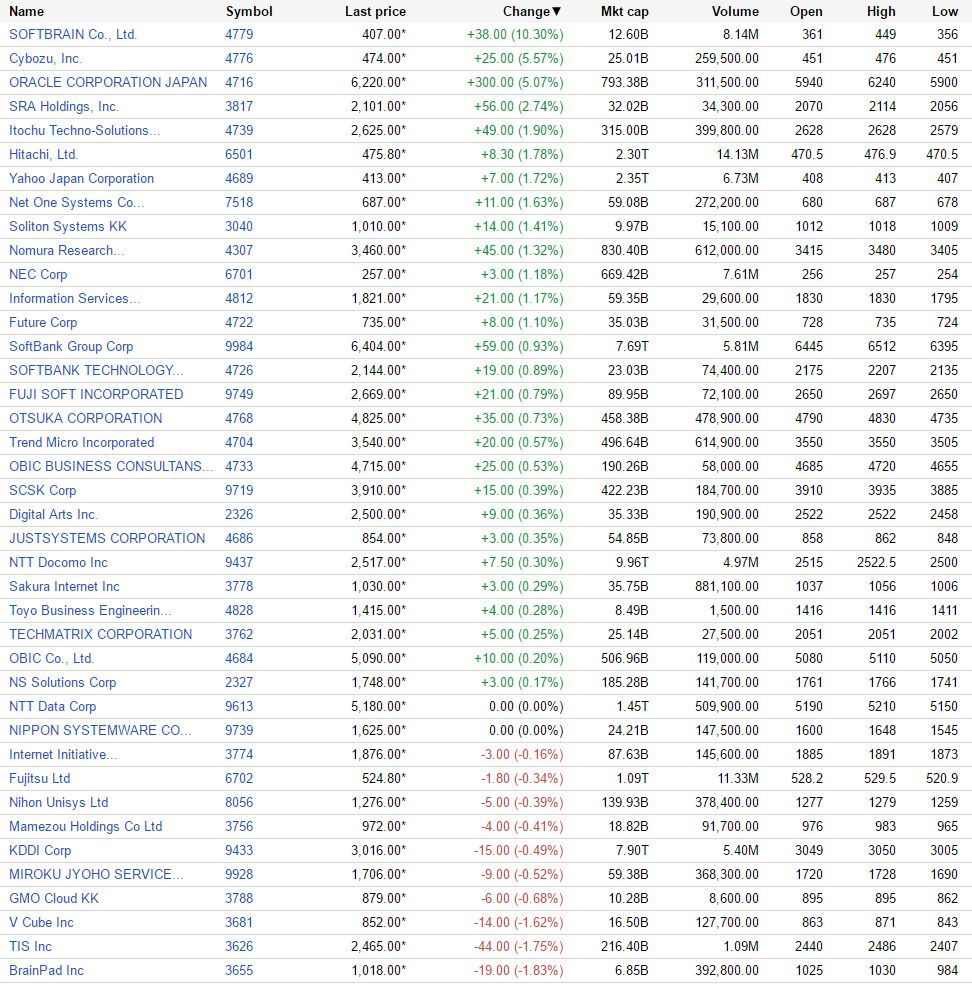Open SoftBank Group Corp link
972x984 pixels.
[x=71, y=346]
